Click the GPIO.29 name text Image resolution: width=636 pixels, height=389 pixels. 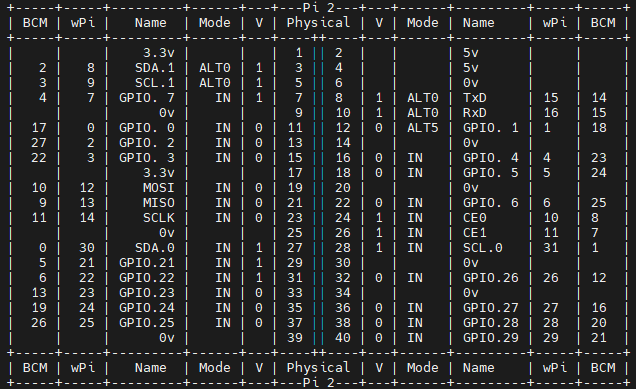click(x=490, y=338)
